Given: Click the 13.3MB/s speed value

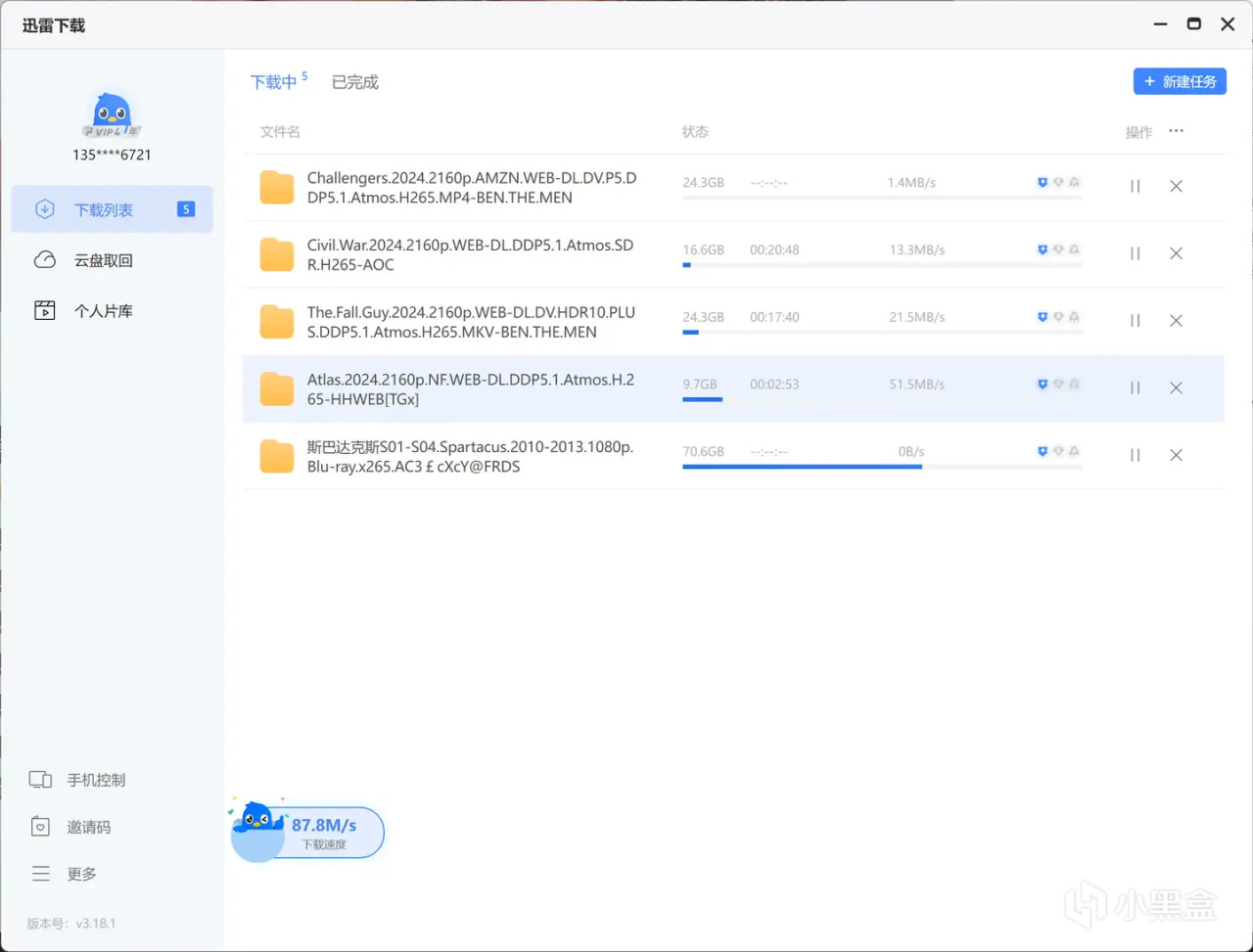Looking at the screenshot, I should [916, 249].
